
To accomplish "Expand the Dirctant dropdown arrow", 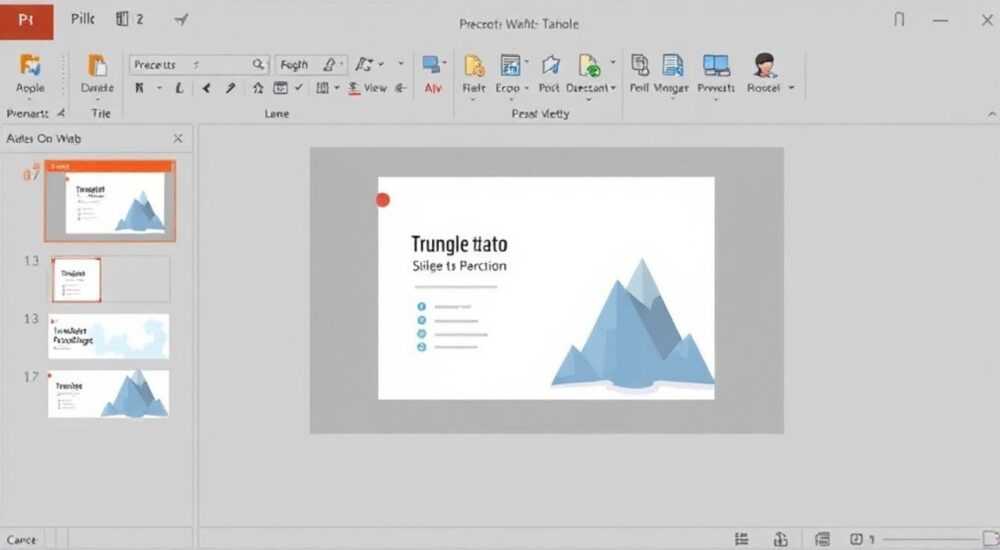I will click(613, 88).
